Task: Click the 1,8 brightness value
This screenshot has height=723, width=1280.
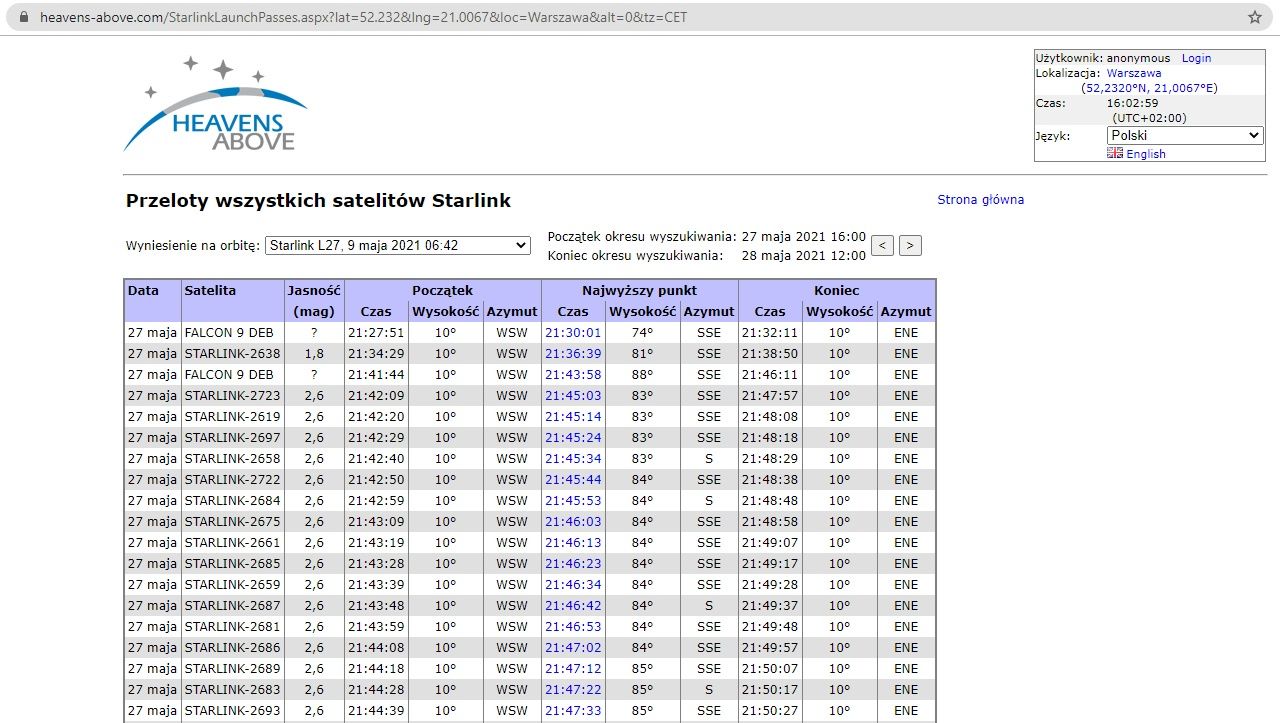Action: tap(314, 354)
